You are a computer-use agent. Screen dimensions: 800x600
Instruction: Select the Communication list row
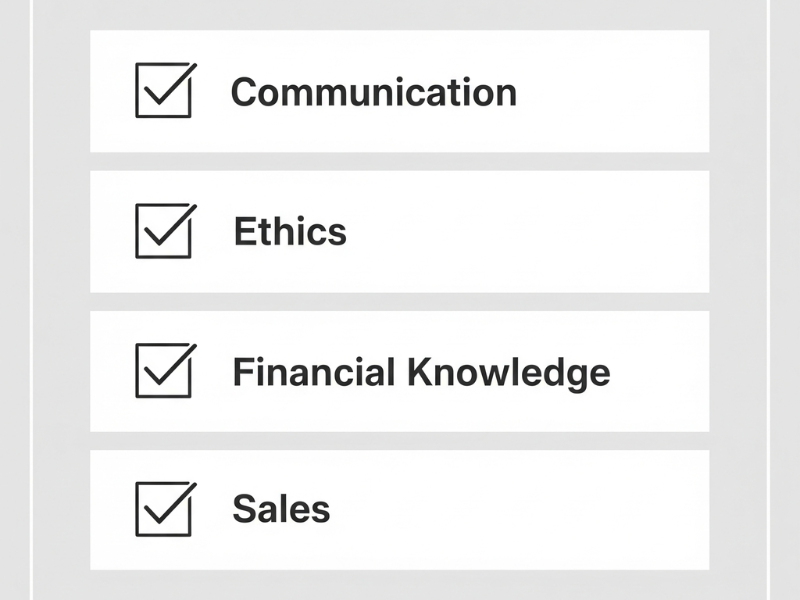(400, 91)
